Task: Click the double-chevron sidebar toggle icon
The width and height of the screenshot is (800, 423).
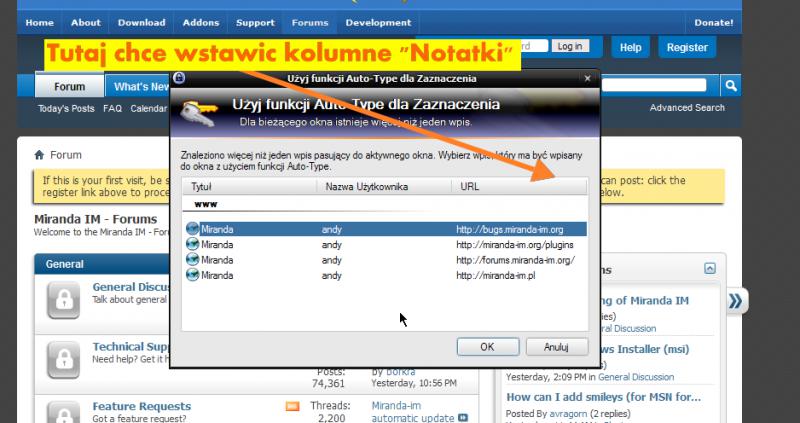Action: (735, 301)
